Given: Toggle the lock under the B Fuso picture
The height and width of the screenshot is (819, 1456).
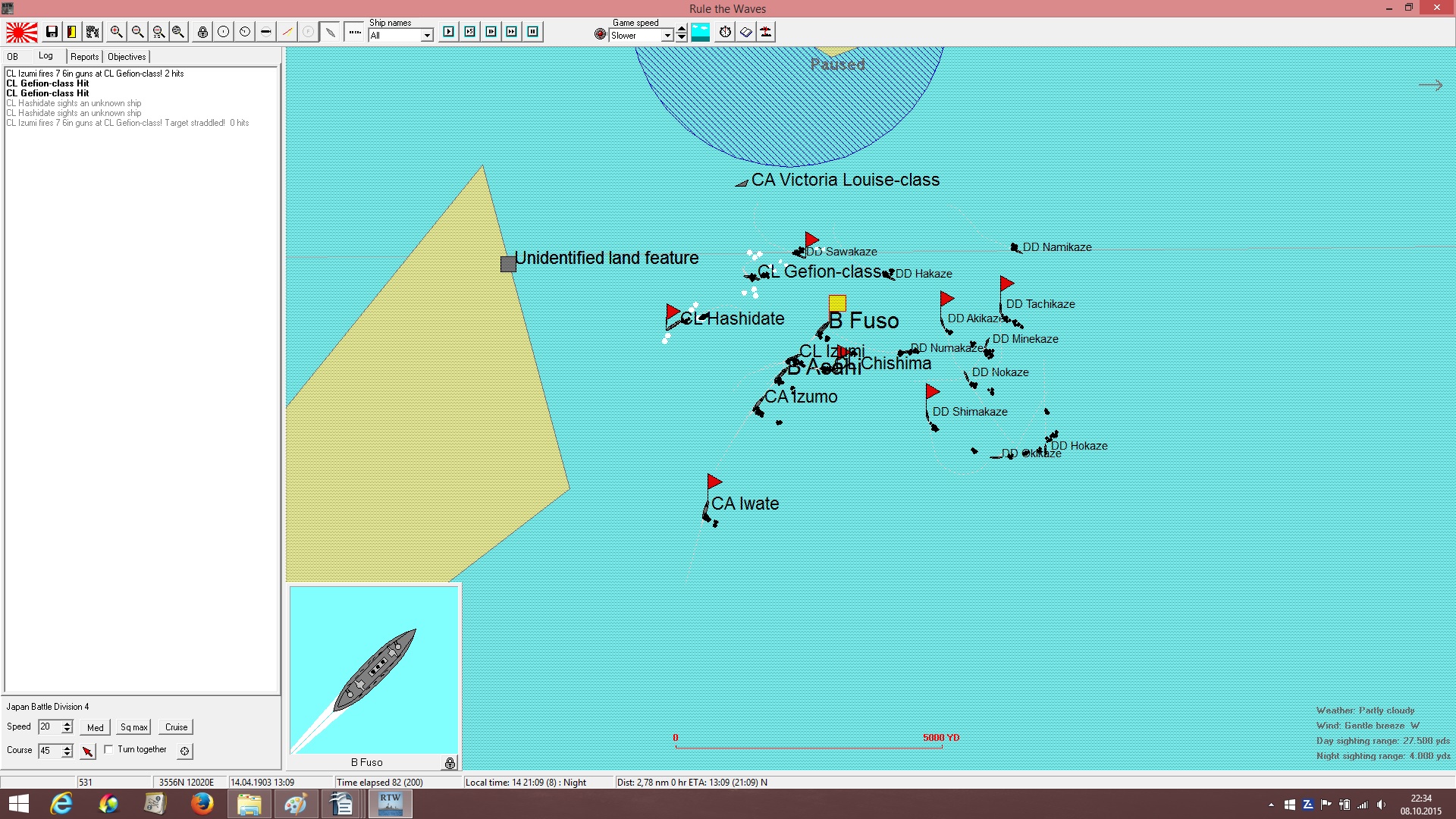Looking at the screenshot, I should pyautogui.click(x=450, y=763).
